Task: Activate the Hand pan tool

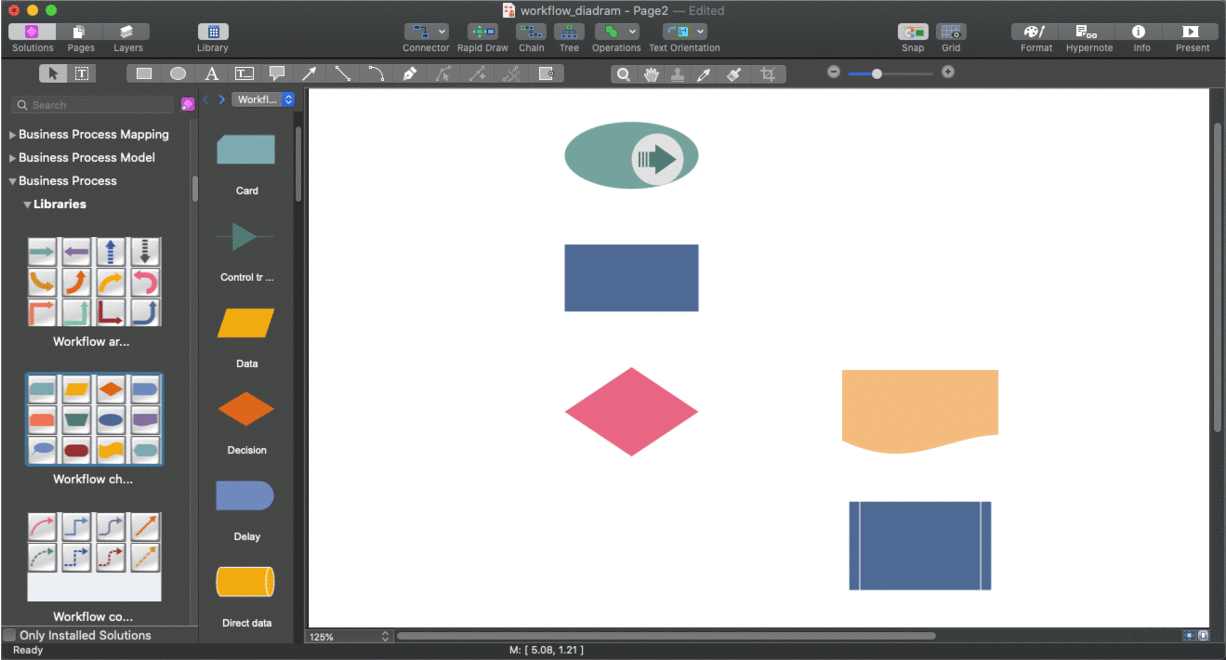Action: click(x=651, y=74)
